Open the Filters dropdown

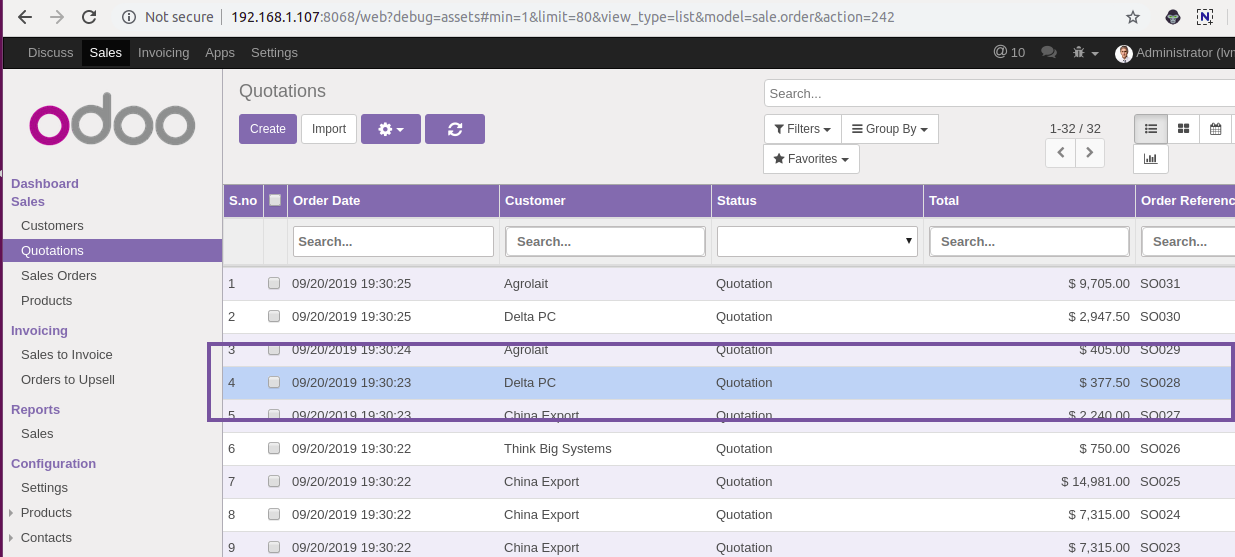point(802,129)
